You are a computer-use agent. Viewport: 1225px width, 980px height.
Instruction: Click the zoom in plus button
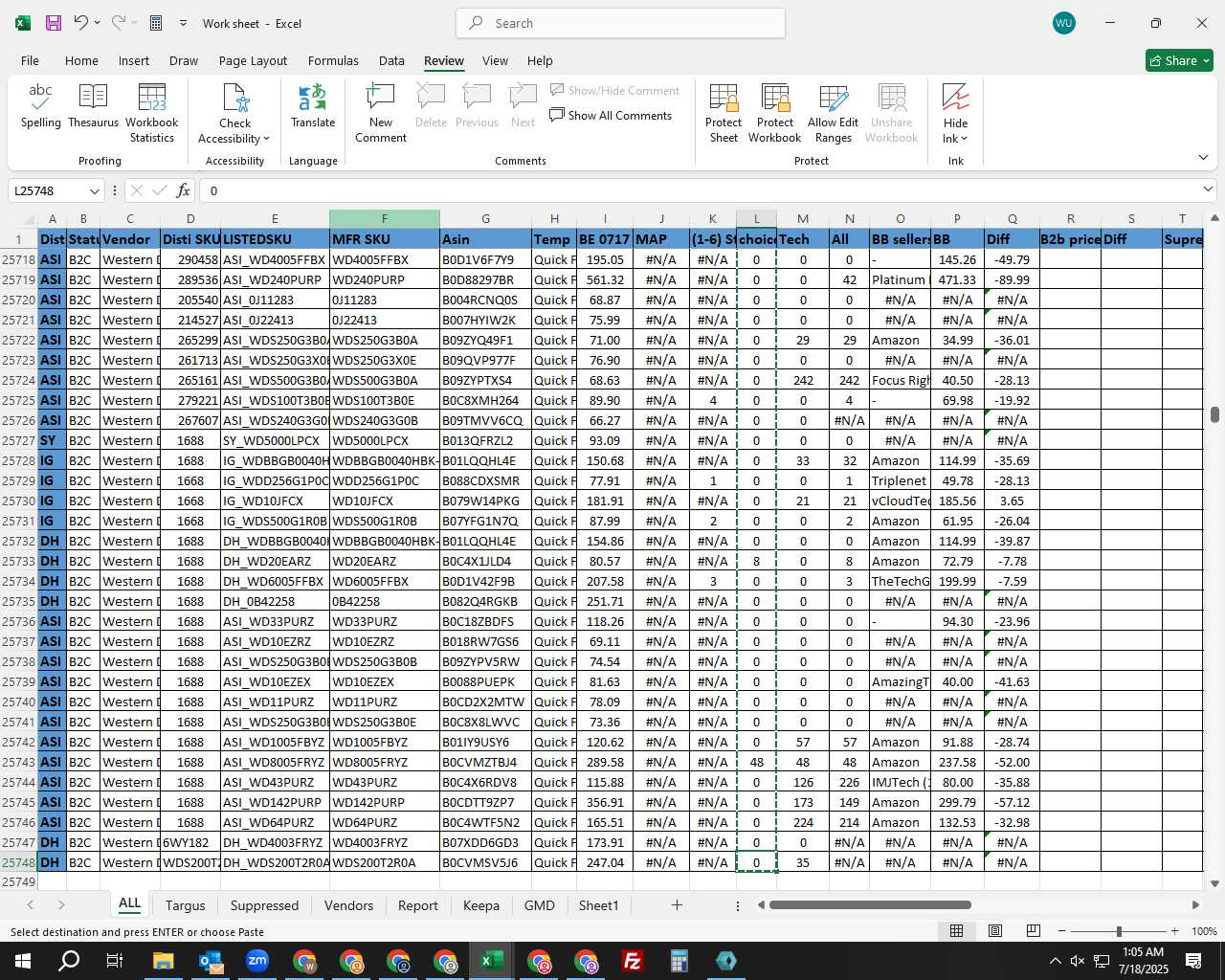click(1174, 931)
